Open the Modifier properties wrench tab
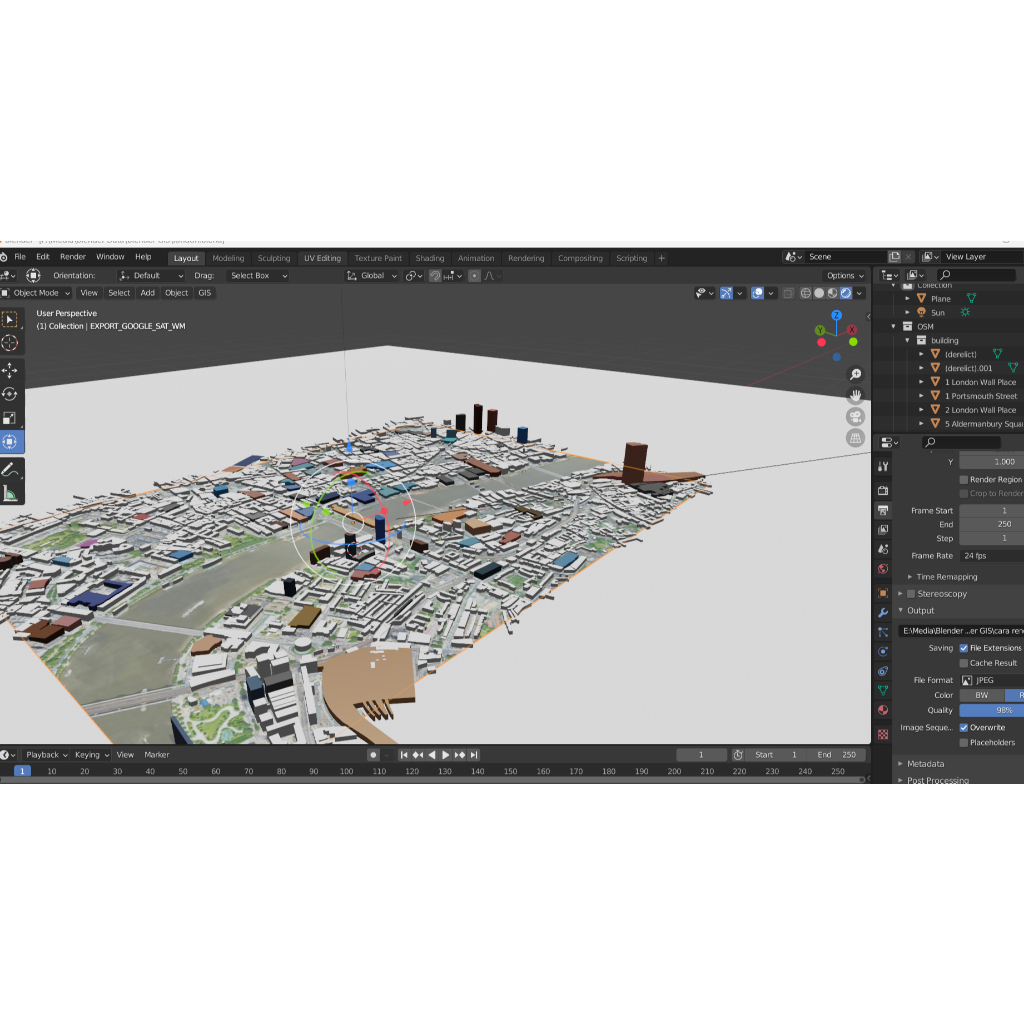 click(x=883, y=612)
